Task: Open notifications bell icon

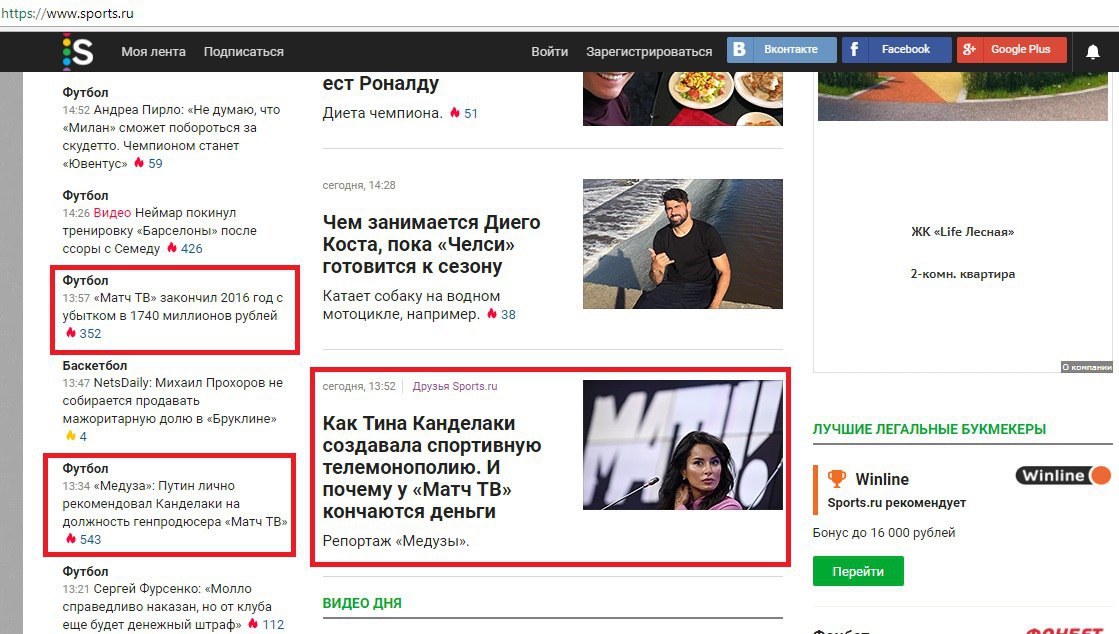Action: tap(1092, 51)
